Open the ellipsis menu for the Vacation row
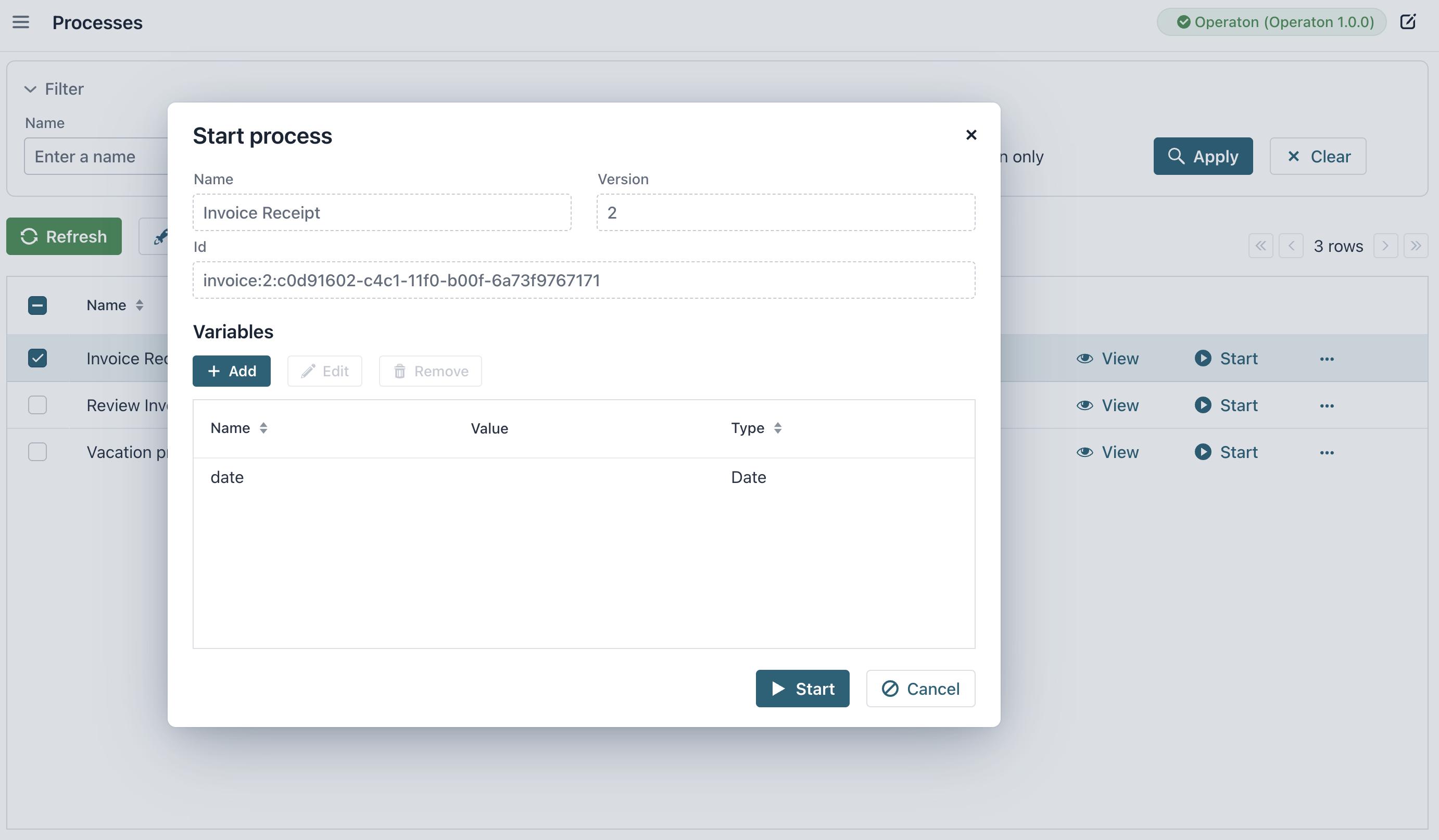 tap(1327, 452)
